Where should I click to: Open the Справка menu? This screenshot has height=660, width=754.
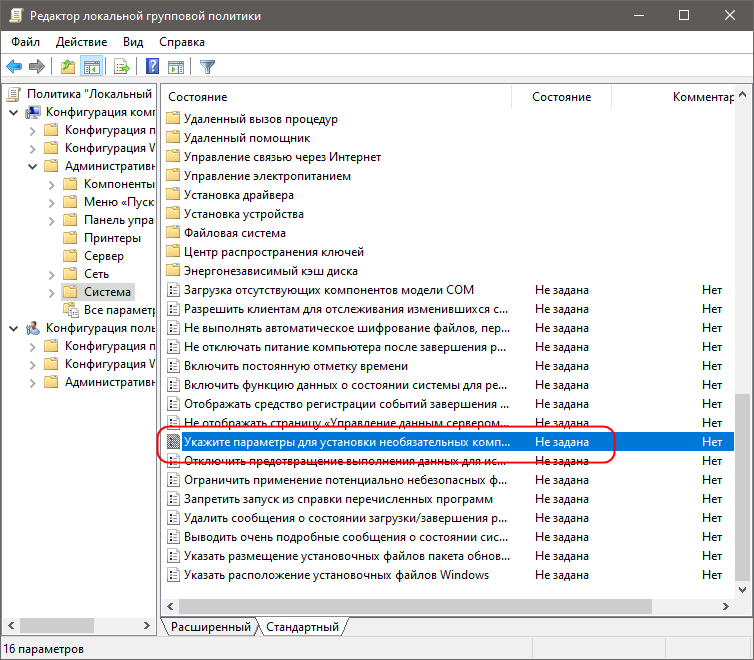(x=182, y=42)
